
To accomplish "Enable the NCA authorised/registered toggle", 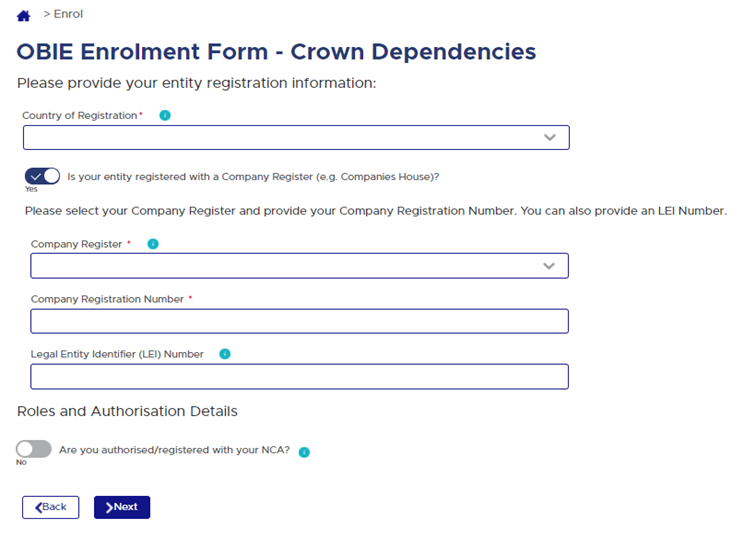I will (x=33, y=449).
